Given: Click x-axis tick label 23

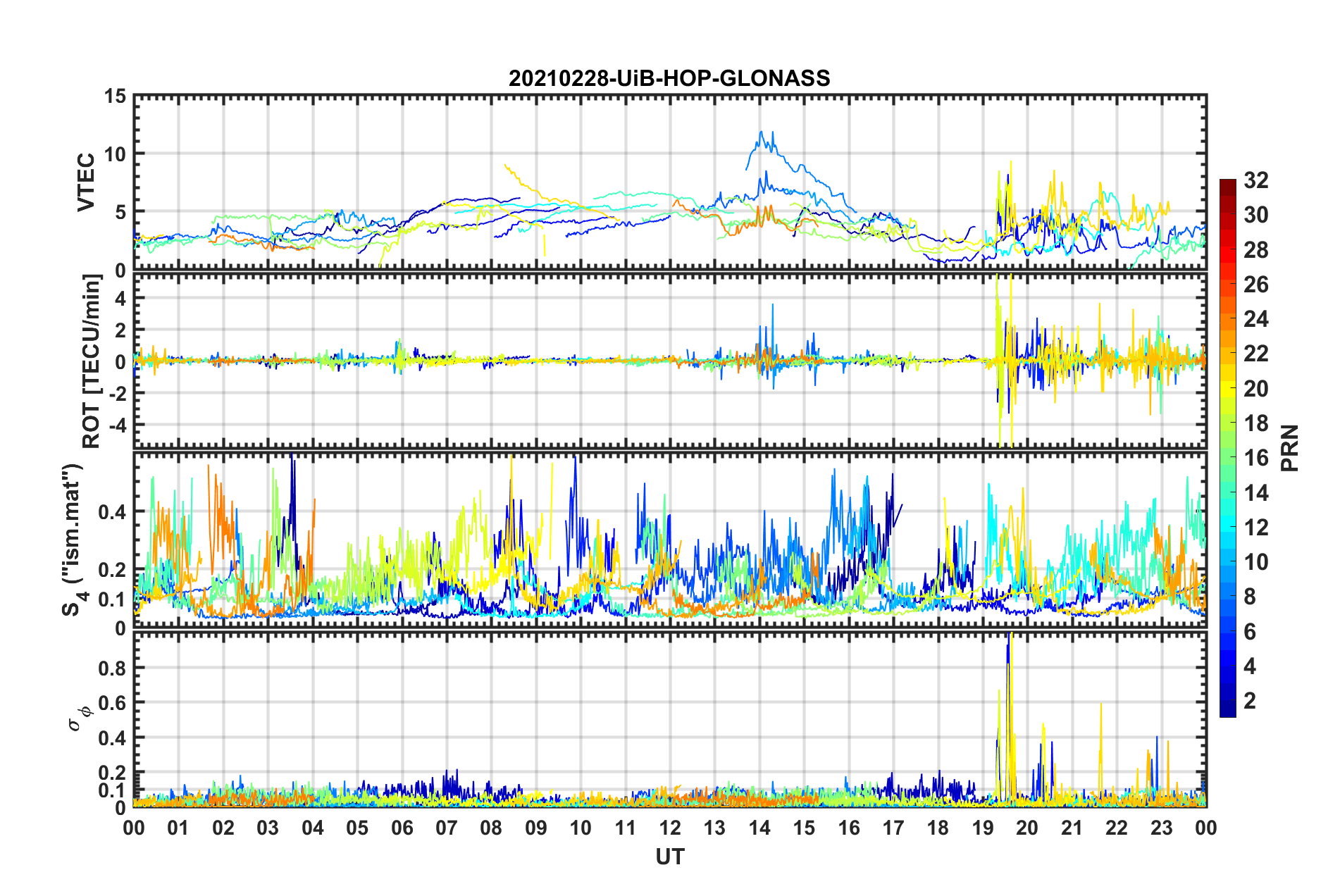Looking at the screenshot, I should (1162, 828).
